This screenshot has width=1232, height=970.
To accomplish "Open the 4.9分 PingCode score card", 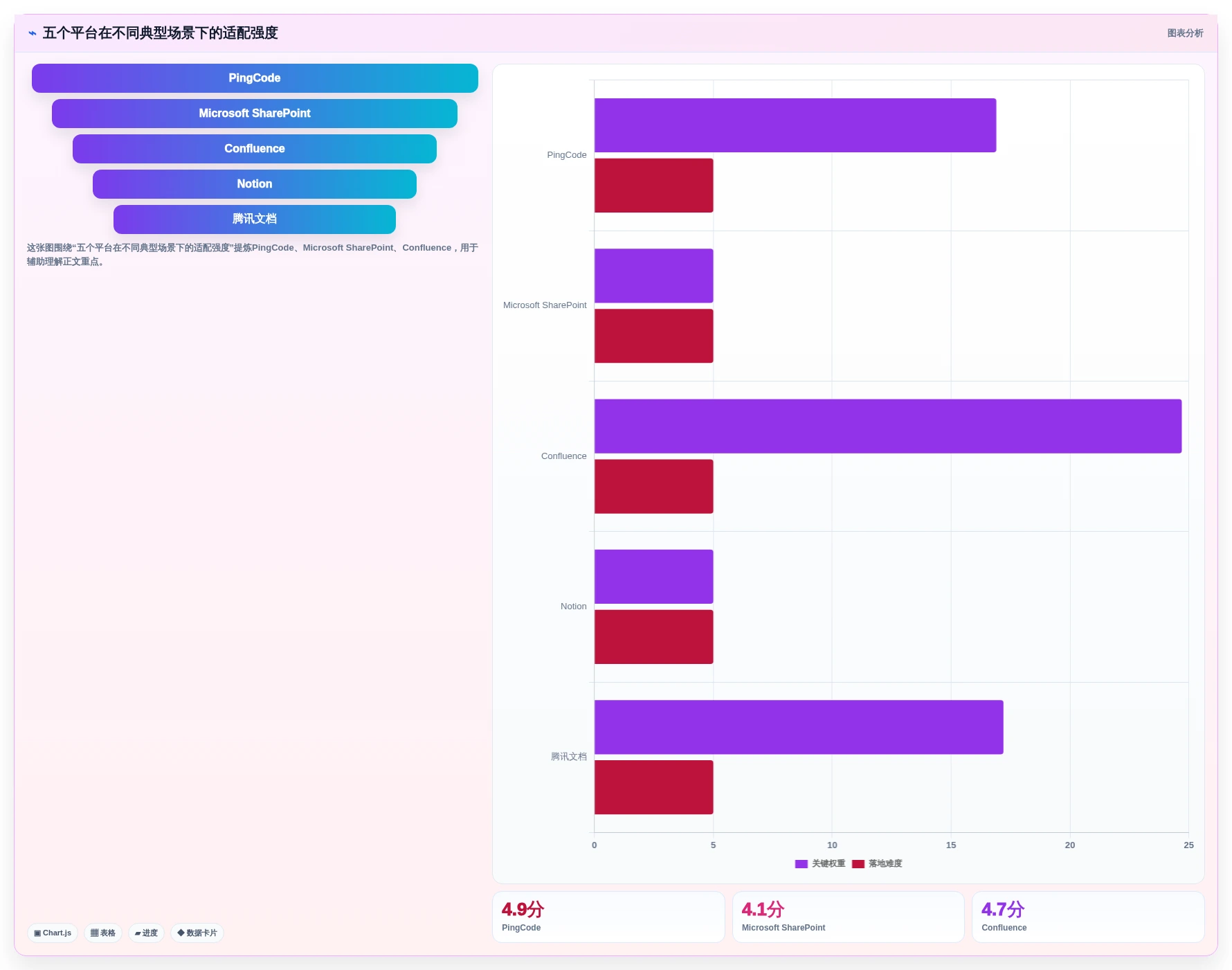I will coord(608,917).
